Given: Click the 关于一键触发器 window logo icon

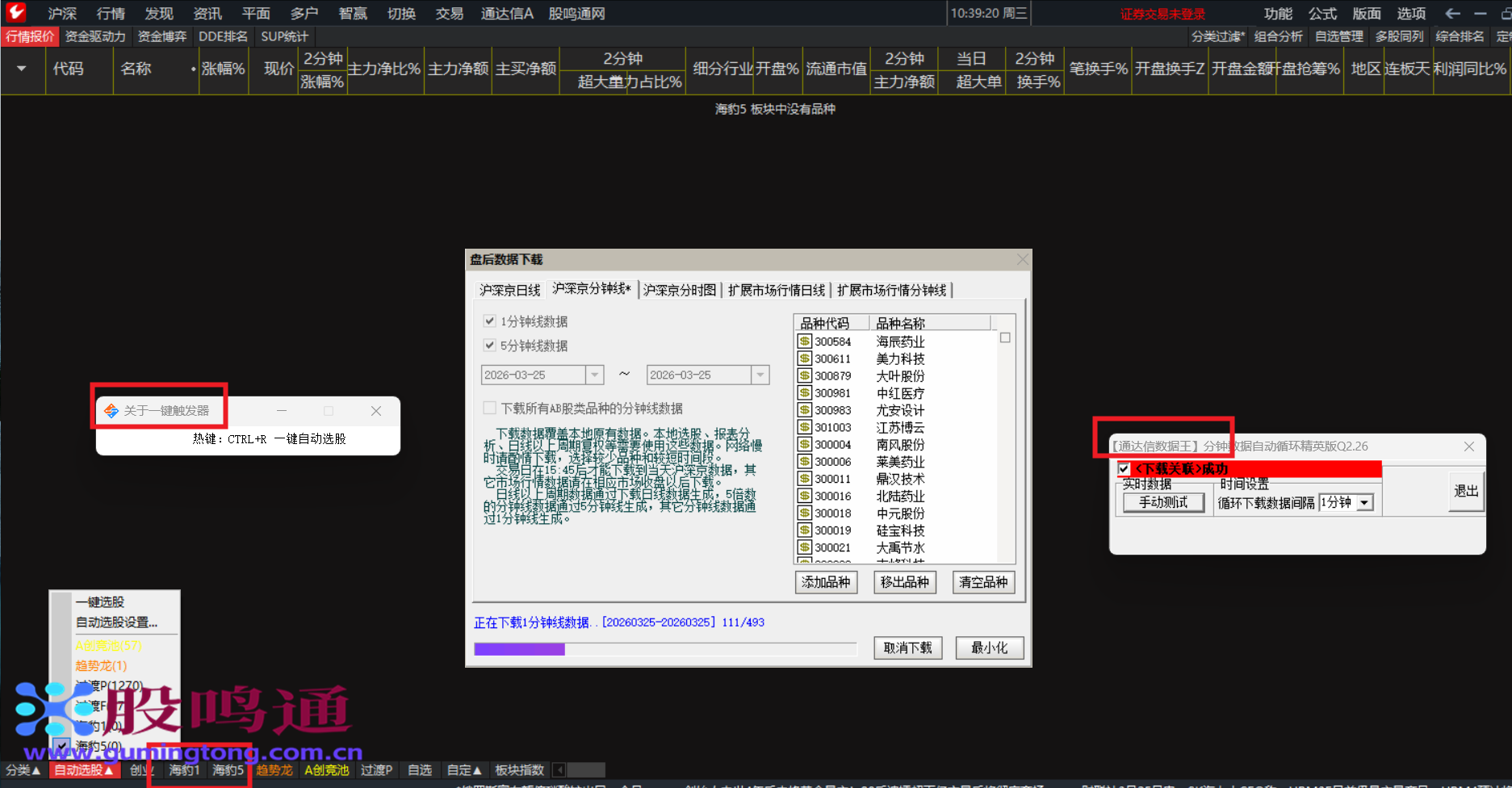Looking at the screenshot, I should click(x=111, y=411).
